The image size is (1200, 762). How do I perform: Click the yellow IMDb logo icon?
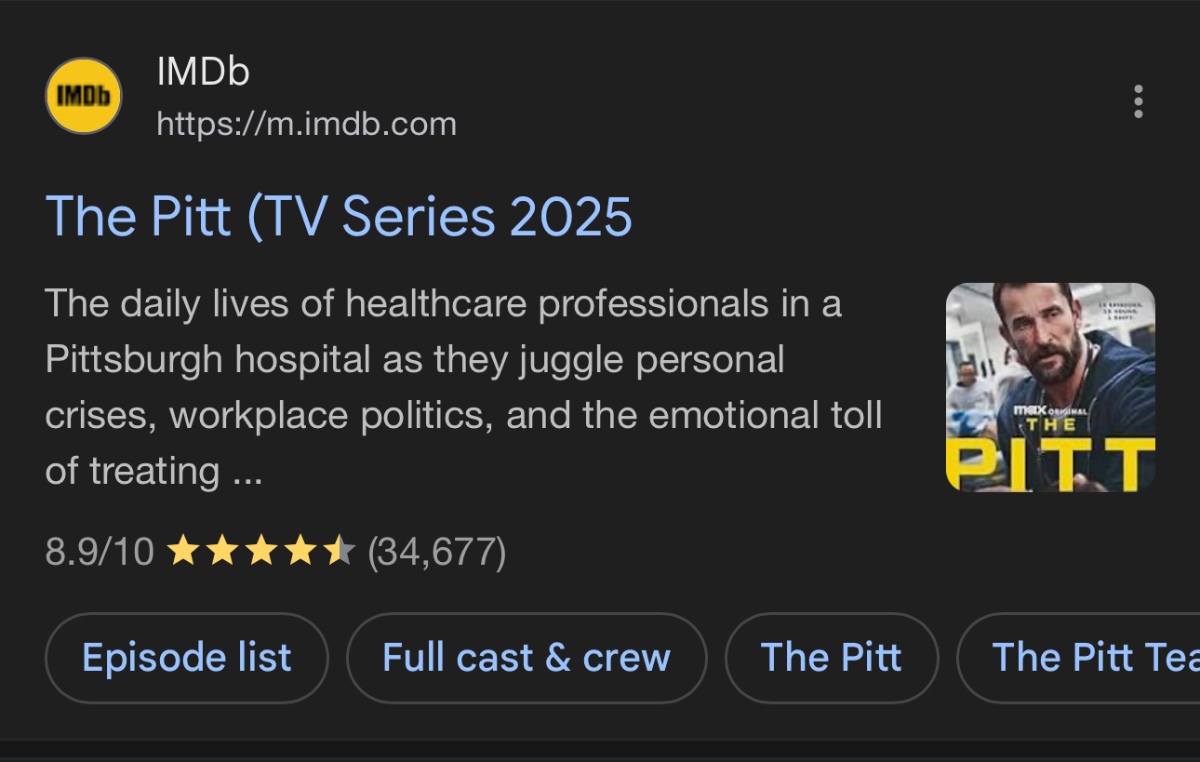click(83, 96)
